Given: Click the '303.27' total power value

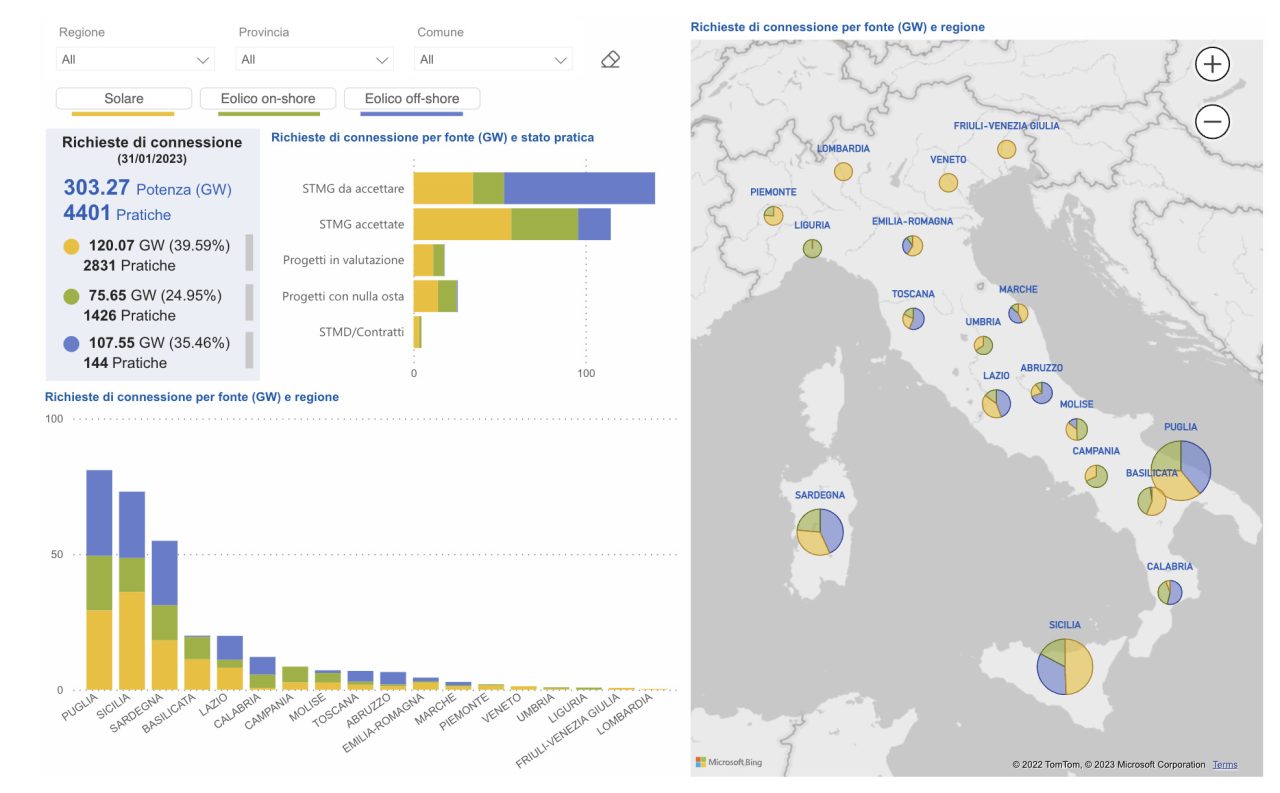Looking at the screenshot, I should pyautogui.click(x=97, y=187).
